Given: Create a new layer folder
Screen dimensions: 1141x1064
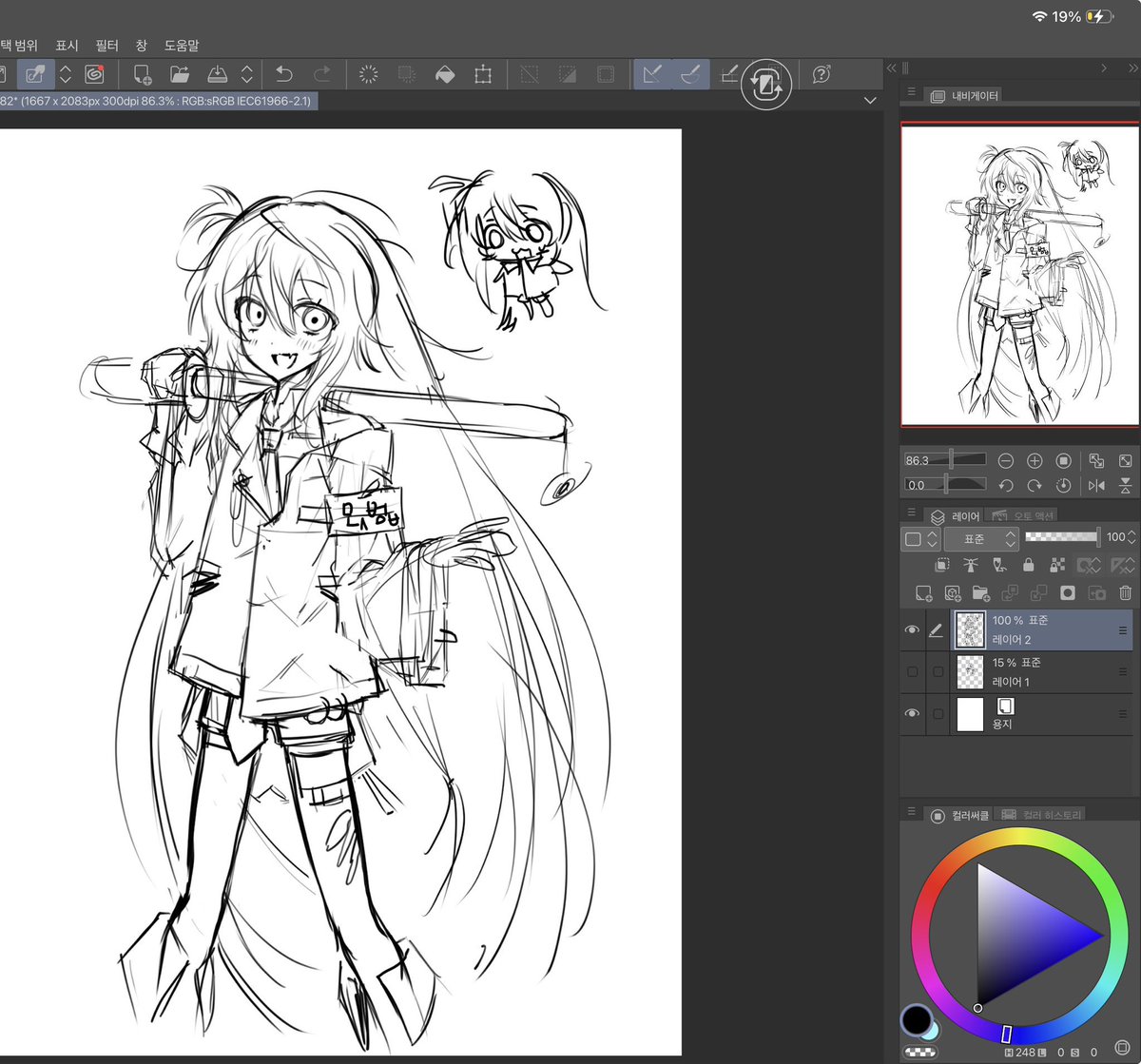Looking at the screenshot, I should [981, 593].
